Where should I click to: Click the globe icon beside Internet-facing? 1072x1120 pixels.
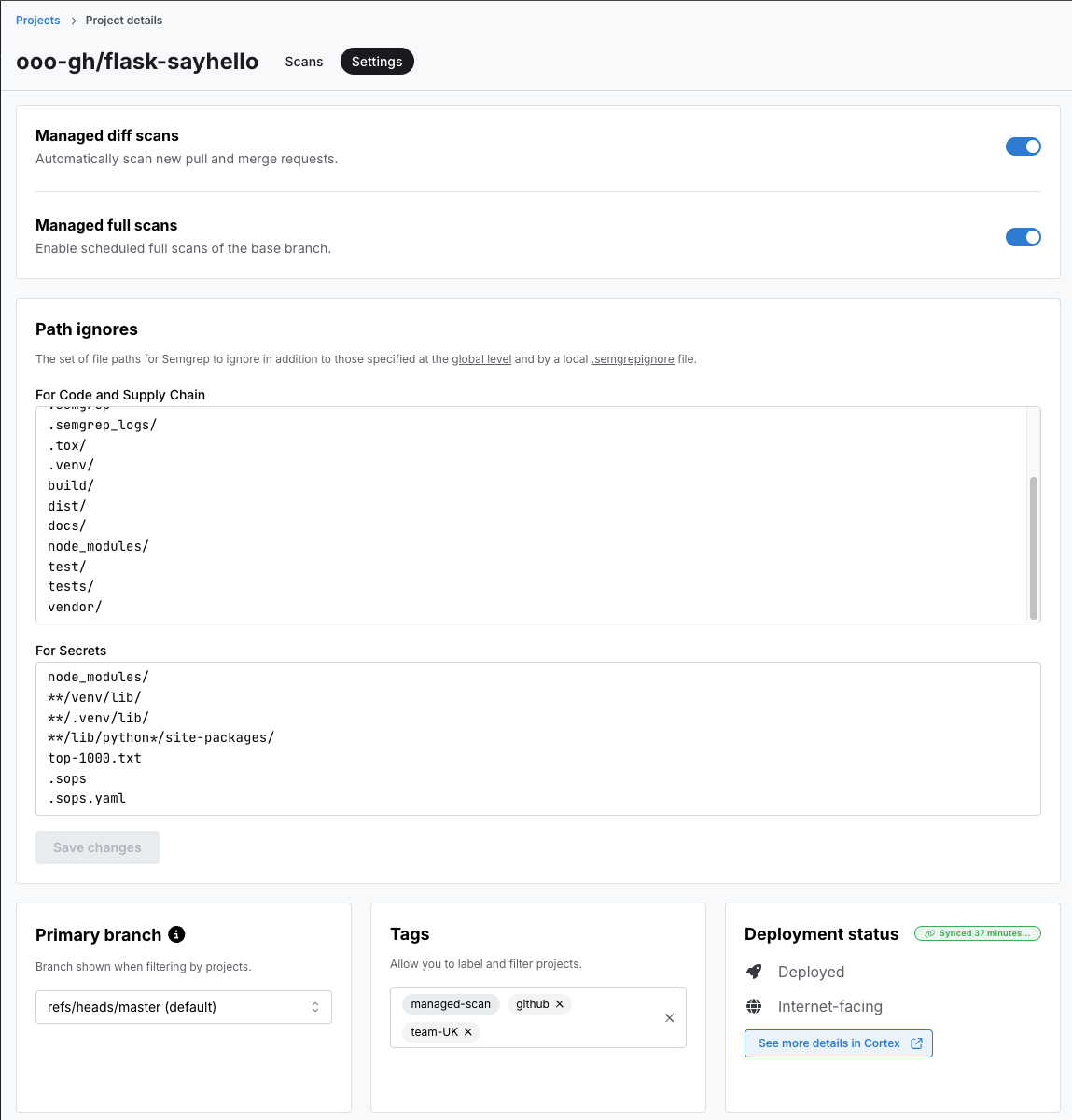pos(754,1006)
